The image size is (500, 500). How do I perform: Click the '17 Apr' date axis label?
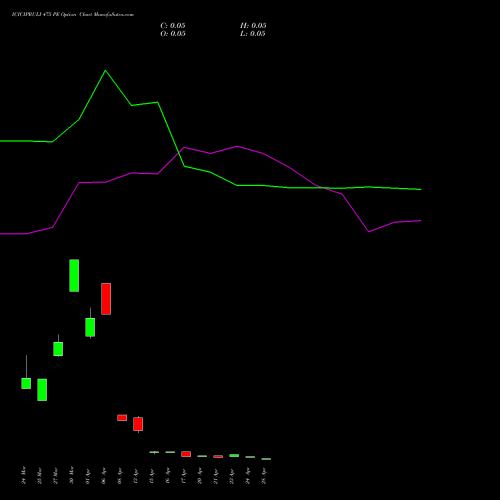click(183, 475)
